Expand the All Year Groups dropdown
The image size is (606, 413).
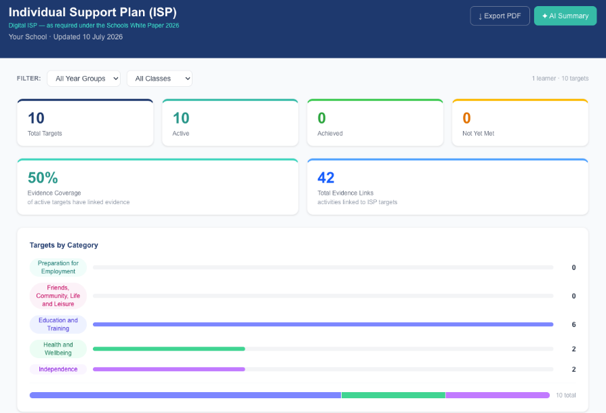coord(83,78)
